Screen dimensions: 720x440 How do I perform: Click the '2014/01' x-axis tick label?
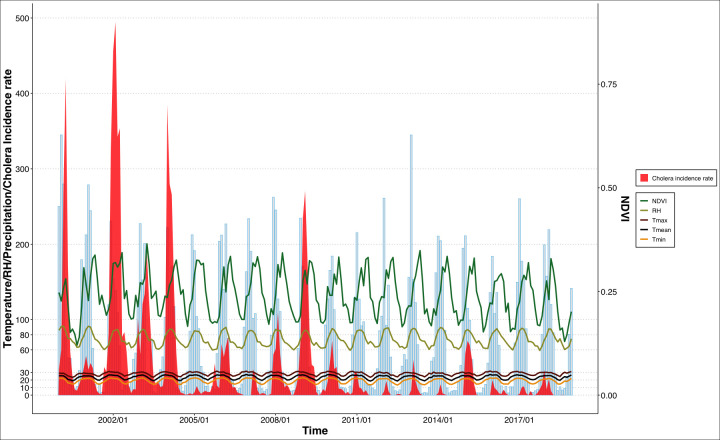pyautogui.click(x=438, y=420)
